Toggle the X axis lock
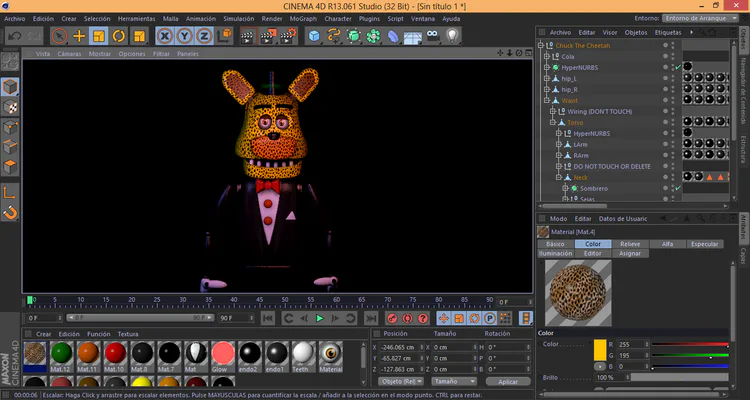Viewport: 750px width, 400px height. (x=165, y=36)
